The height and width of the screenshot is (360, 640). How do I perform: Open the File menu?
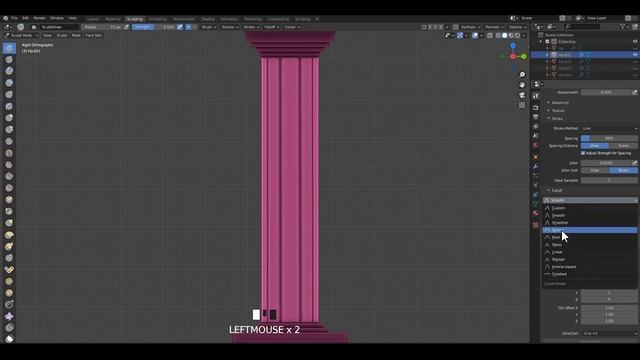pyautogui.click(x=14, y=18)
